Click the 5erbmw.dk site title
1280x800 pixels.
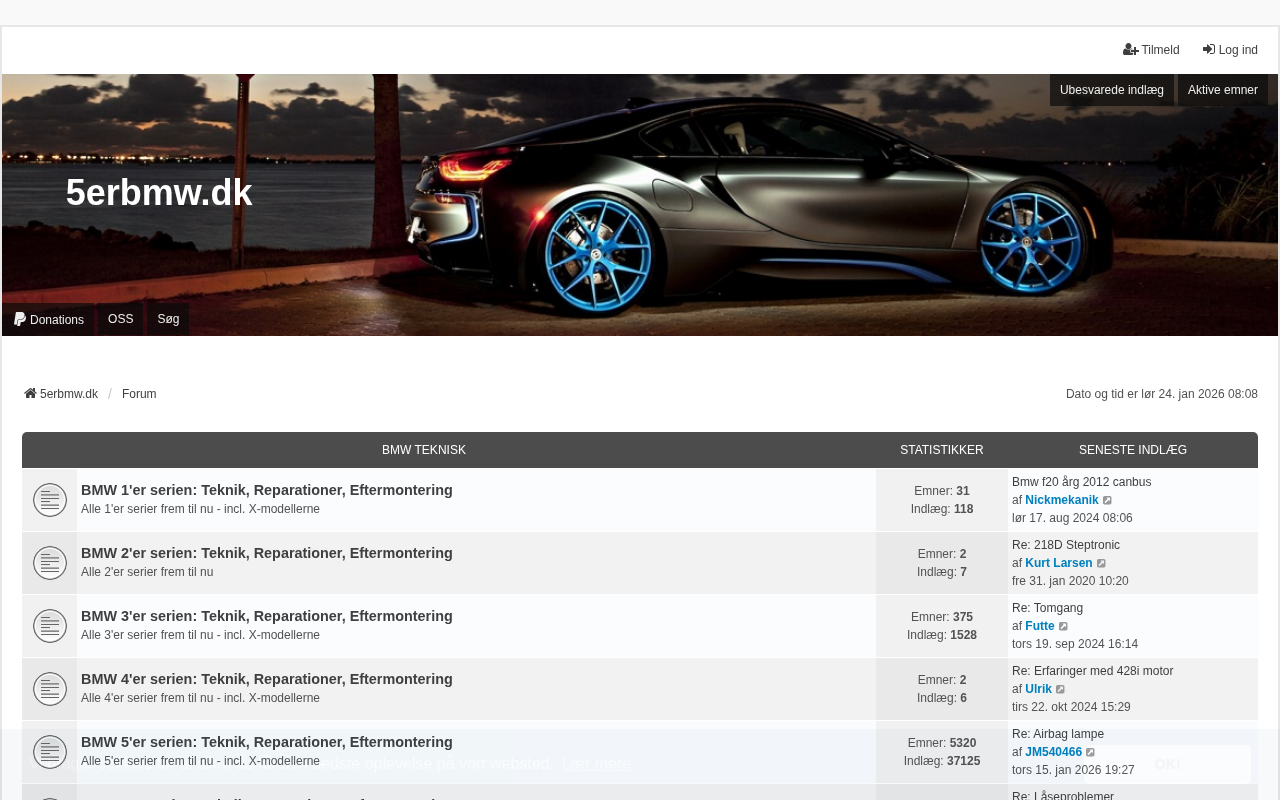coord(159,193)
